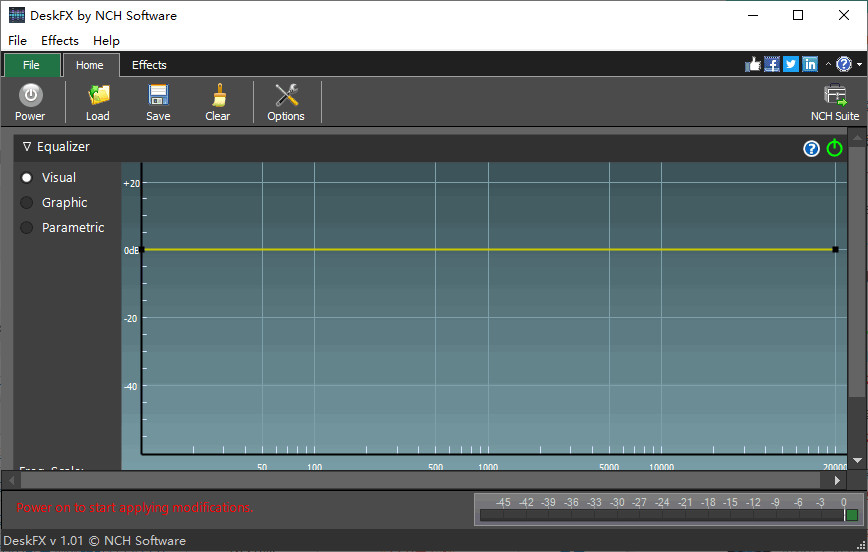Click the thumbs-up like icon
This screenshot has height=552, width=868.
pyautogui.click(x=753, y=64)
